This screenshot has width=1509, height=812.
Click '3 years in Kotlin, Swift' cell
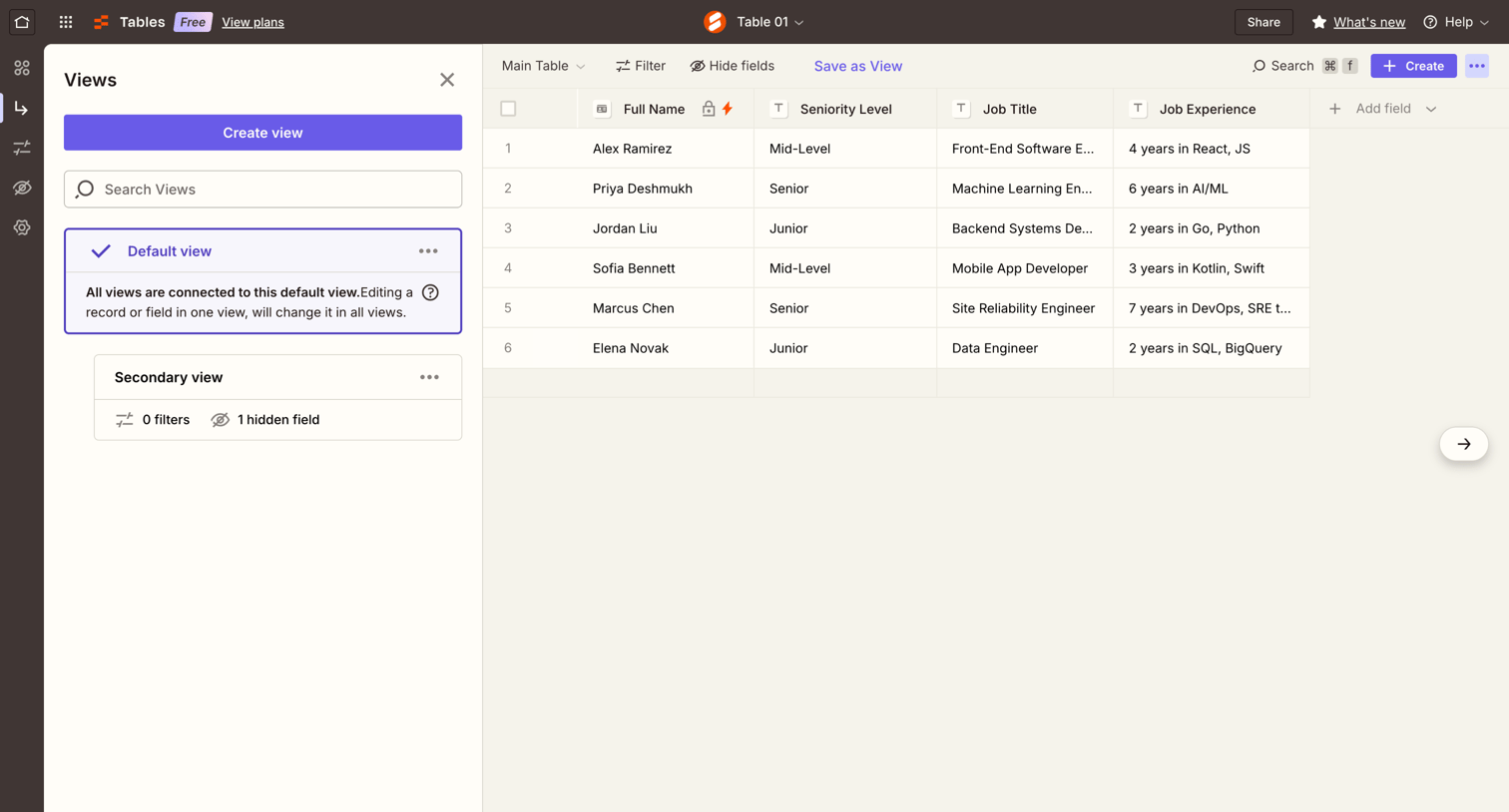(x=1212, y=268)
